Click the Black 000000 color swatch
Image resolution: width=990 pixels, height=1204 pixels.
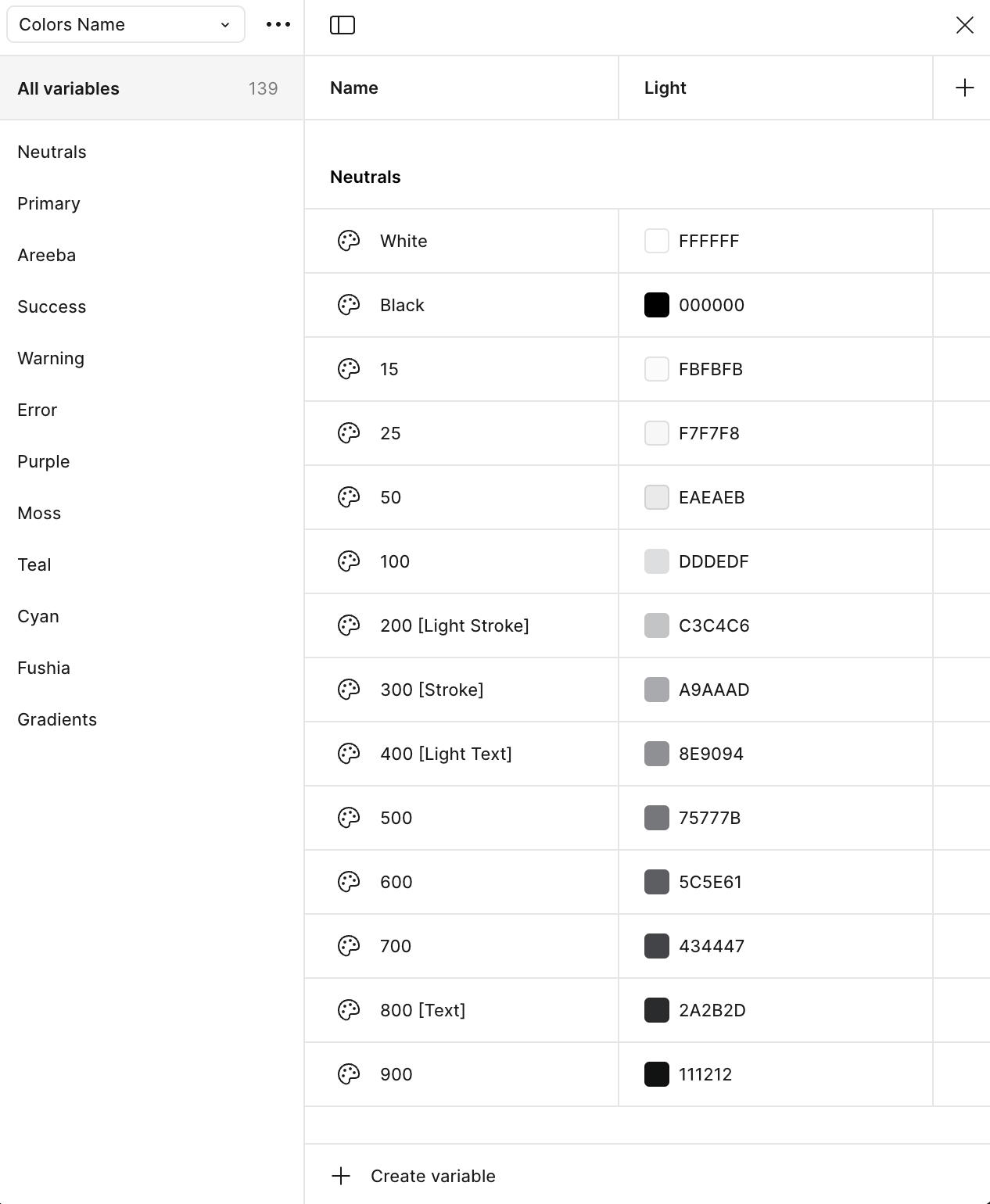coord(657,305)
